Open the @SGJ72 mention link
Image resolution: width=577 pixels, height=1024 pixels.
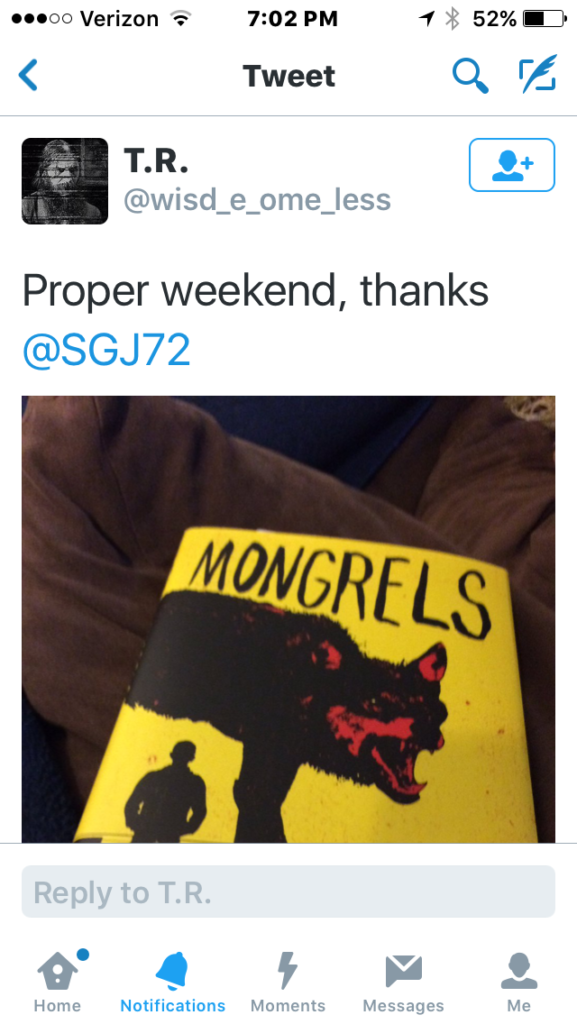[x=106, y=349]
